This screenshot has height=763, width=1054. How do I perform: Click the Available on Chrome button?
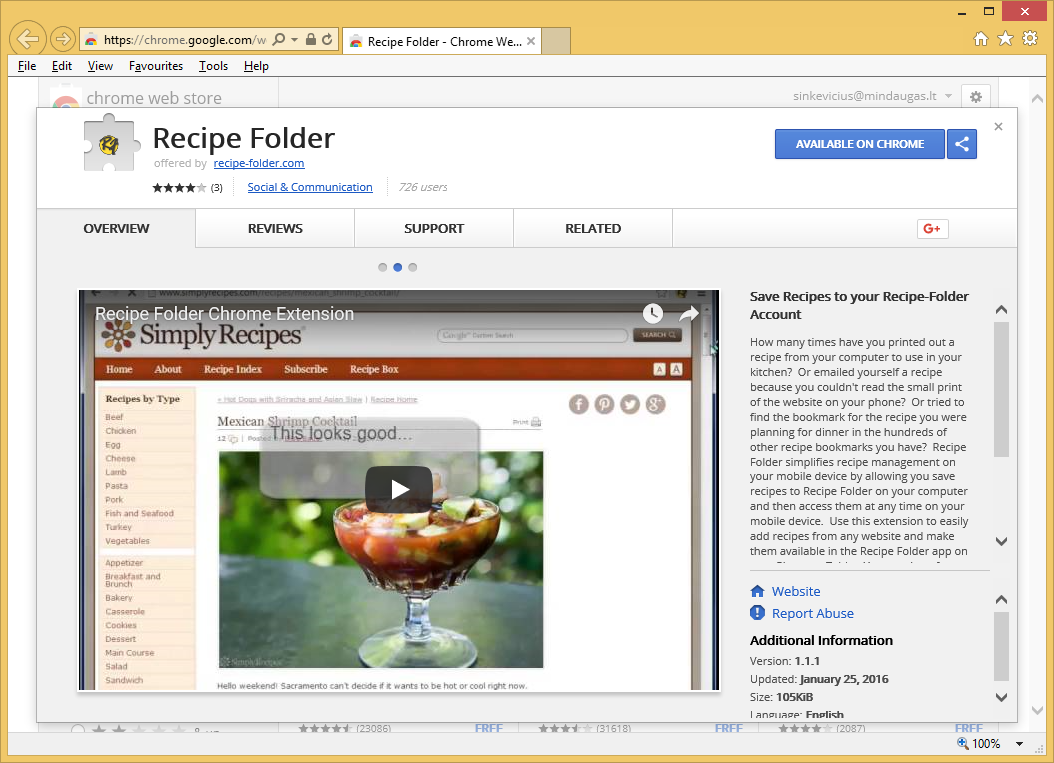pos(860,144)
